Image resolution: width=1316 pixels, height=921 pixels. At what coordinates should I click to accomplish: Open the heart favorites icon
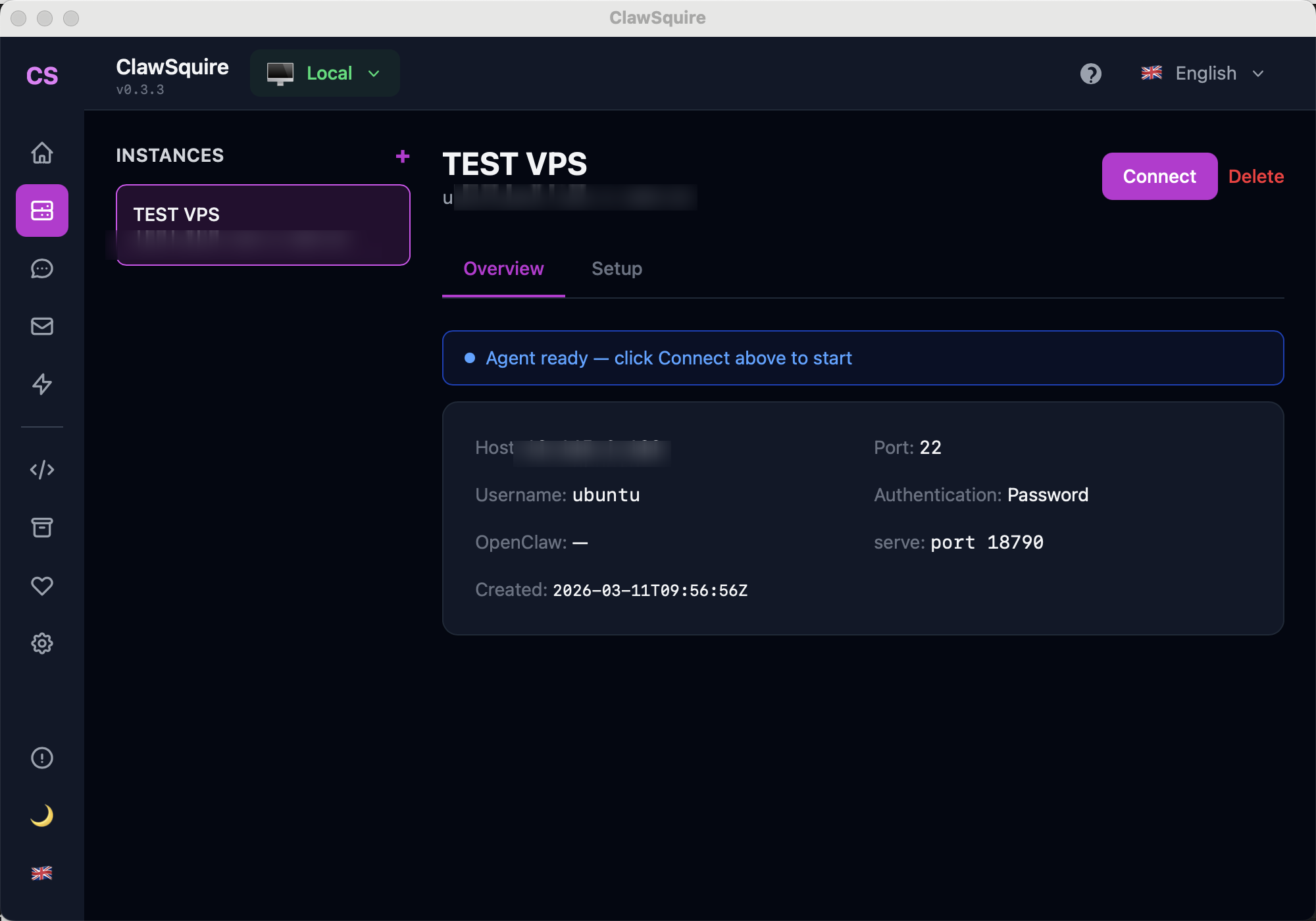[x=42, y=585]
